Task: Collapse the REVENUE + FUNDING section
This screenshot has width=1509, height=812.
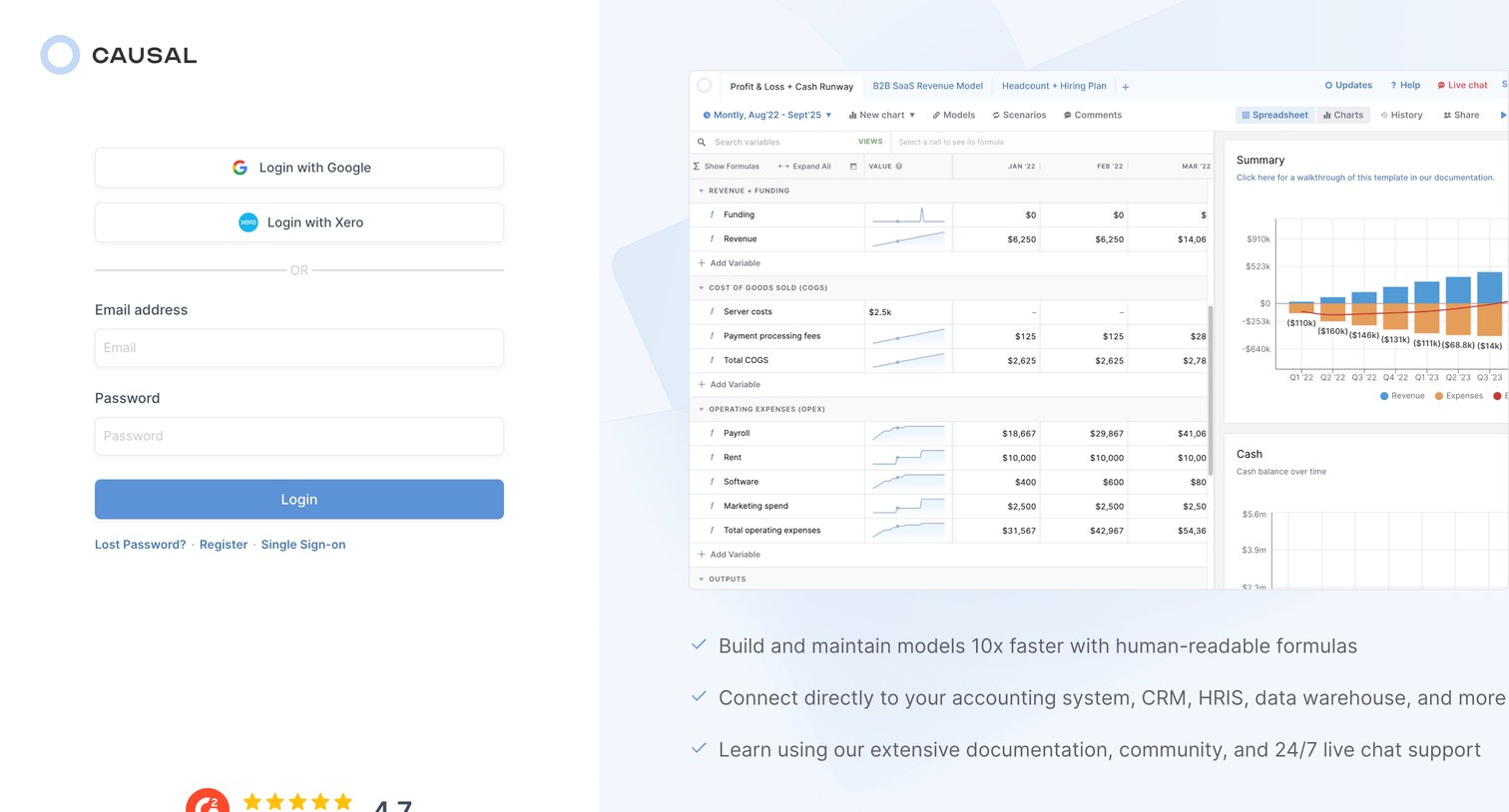Action: pos(701,191)
